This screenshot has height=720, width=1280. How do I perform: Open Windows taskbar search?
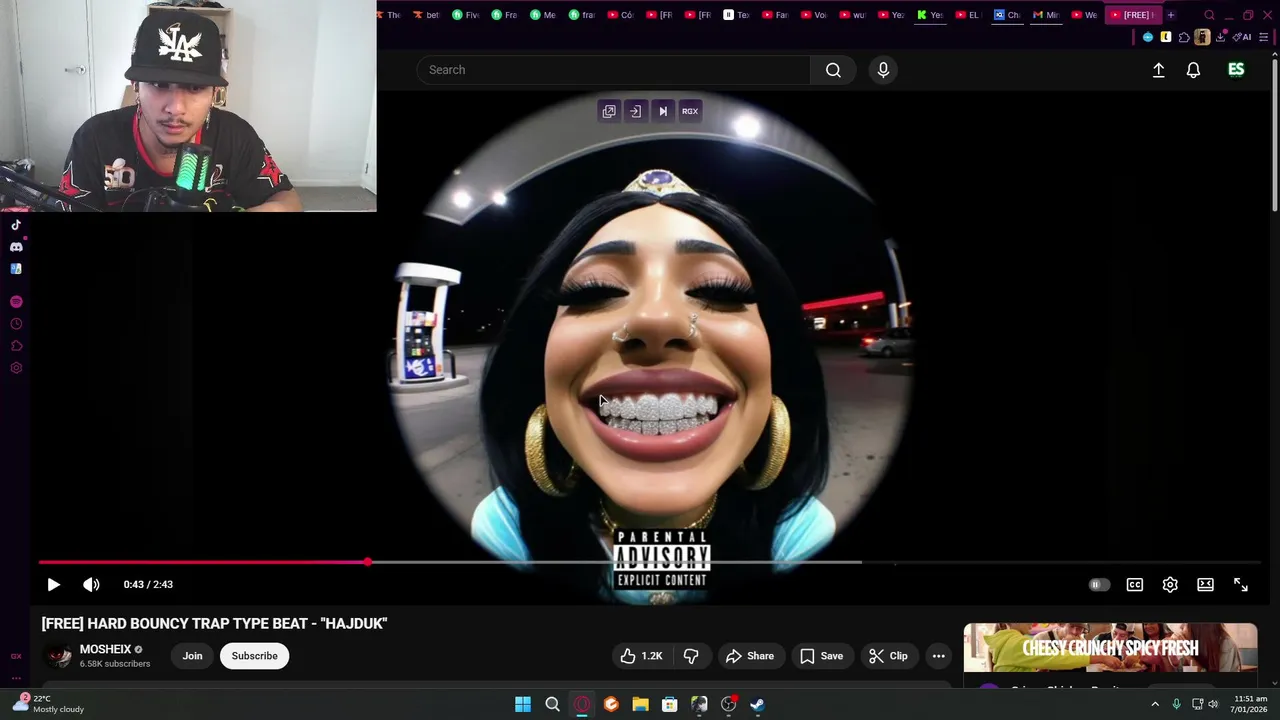click(x=552, y=704)
